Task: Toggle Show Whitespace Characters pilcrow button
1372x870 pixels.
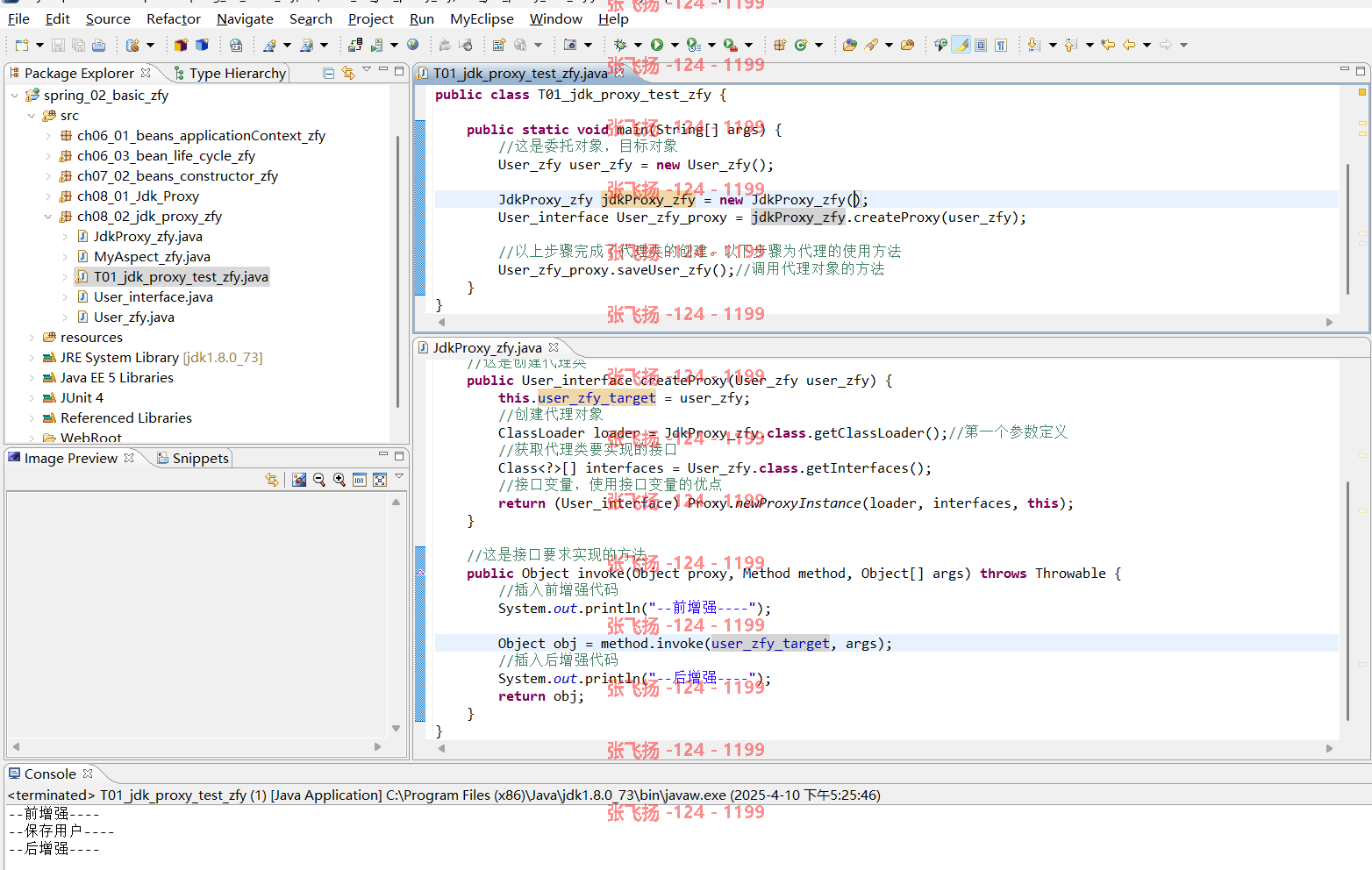Action: point(1001,45)
